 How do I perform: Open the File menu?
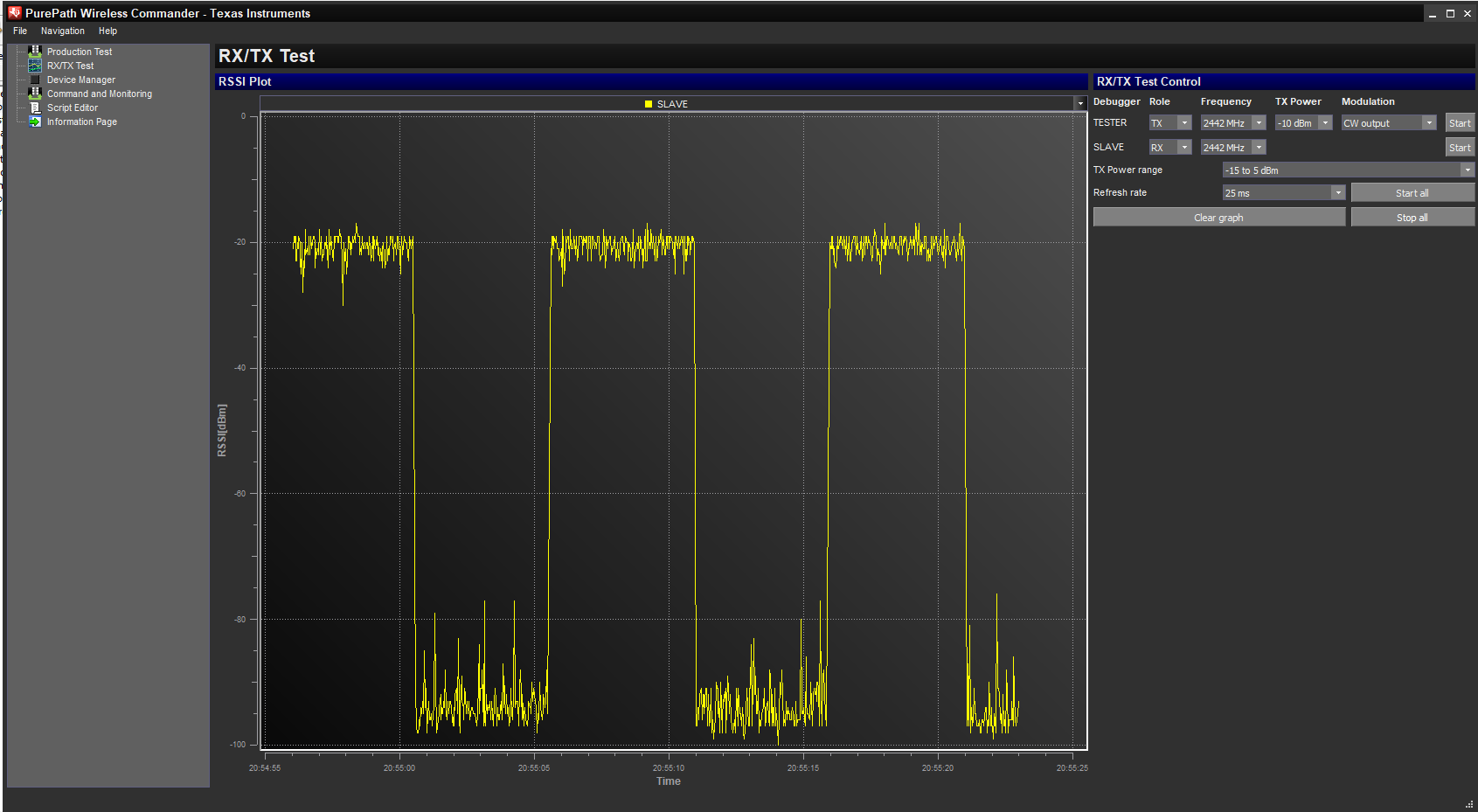20,31
